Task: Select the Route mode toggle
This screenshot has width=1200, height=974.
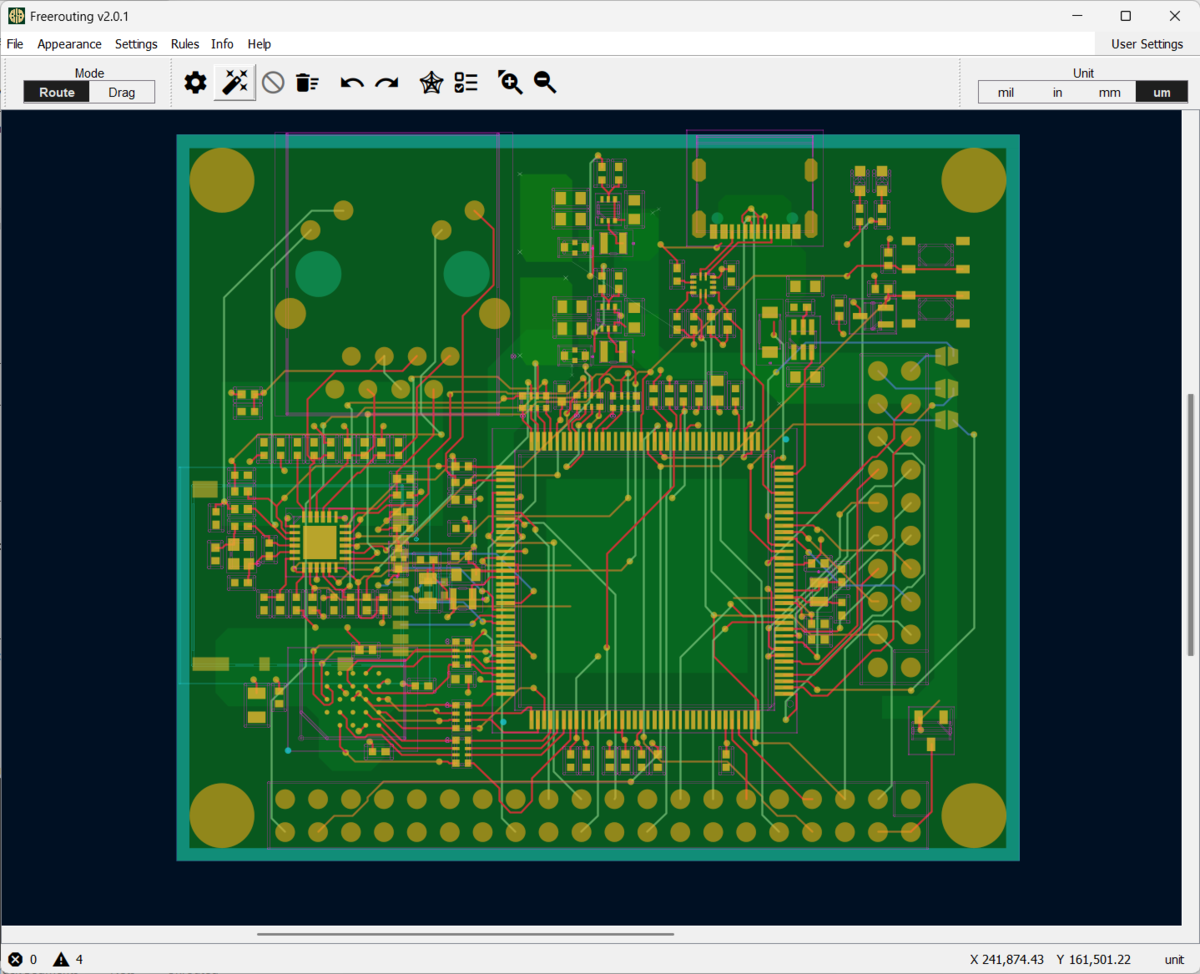Action: pos(57,92)
